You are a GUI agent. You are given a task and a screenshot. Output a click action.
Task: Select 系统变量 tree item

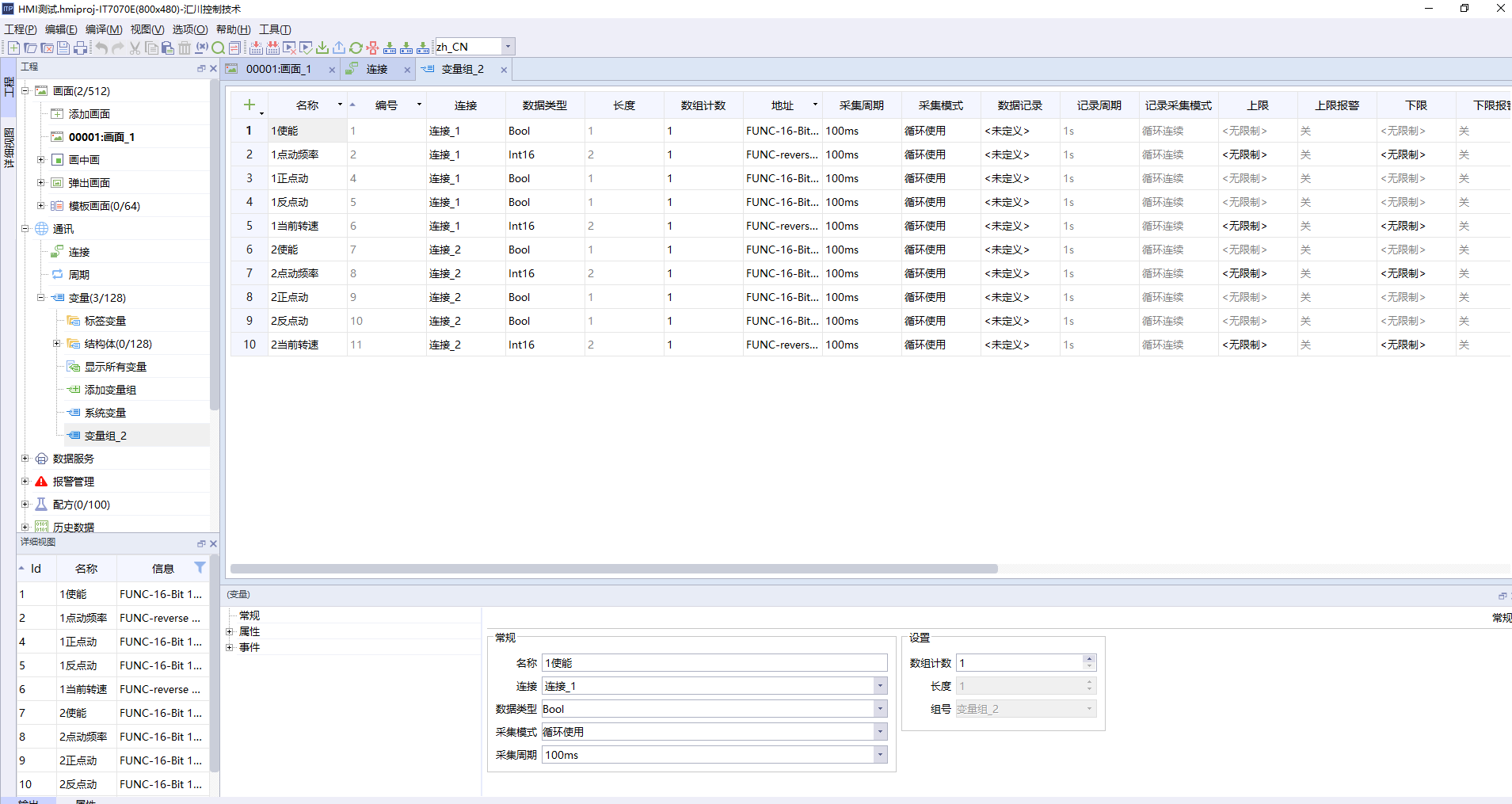(105, 413)
